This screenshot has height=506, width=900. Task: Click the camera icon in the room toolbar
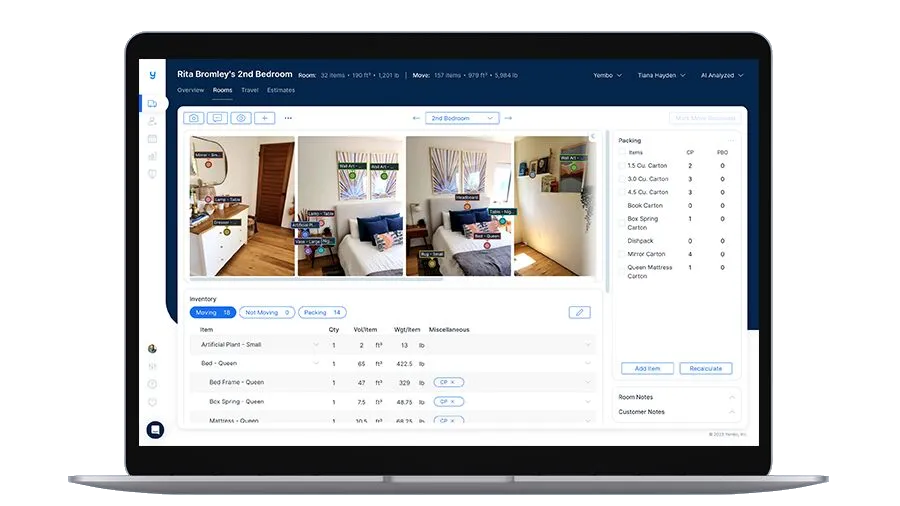[x=194, y=118]
